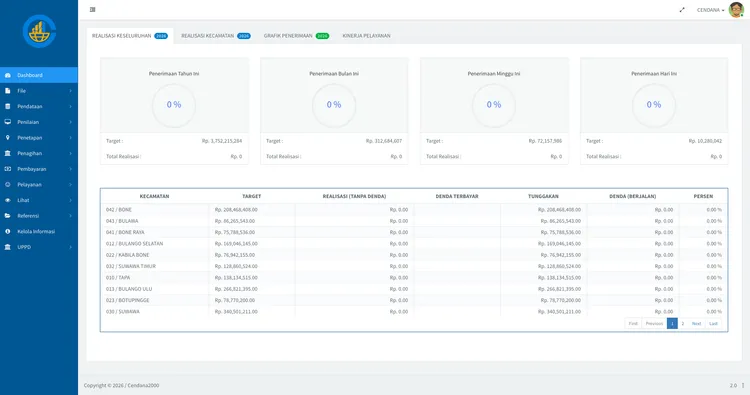Expand the Pelayanan submenu chevron

[x=70, y=185]
